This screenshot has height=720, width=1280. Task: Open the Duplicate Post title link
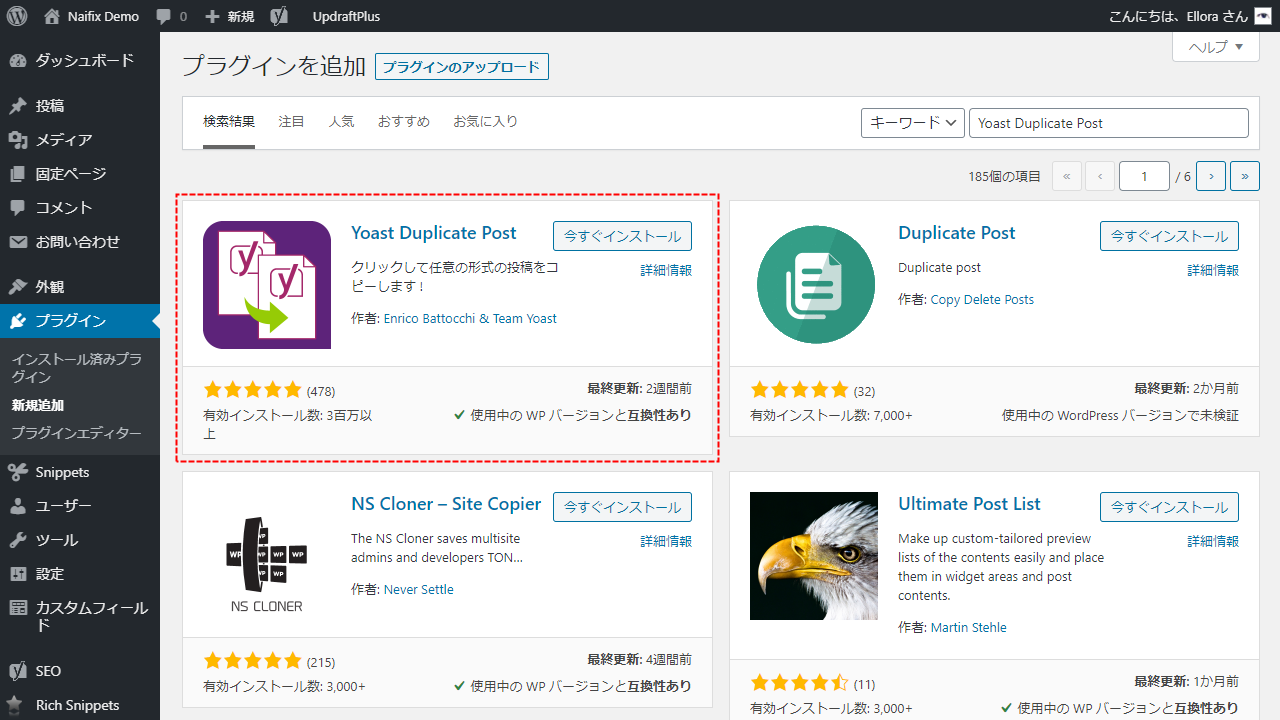957,233
